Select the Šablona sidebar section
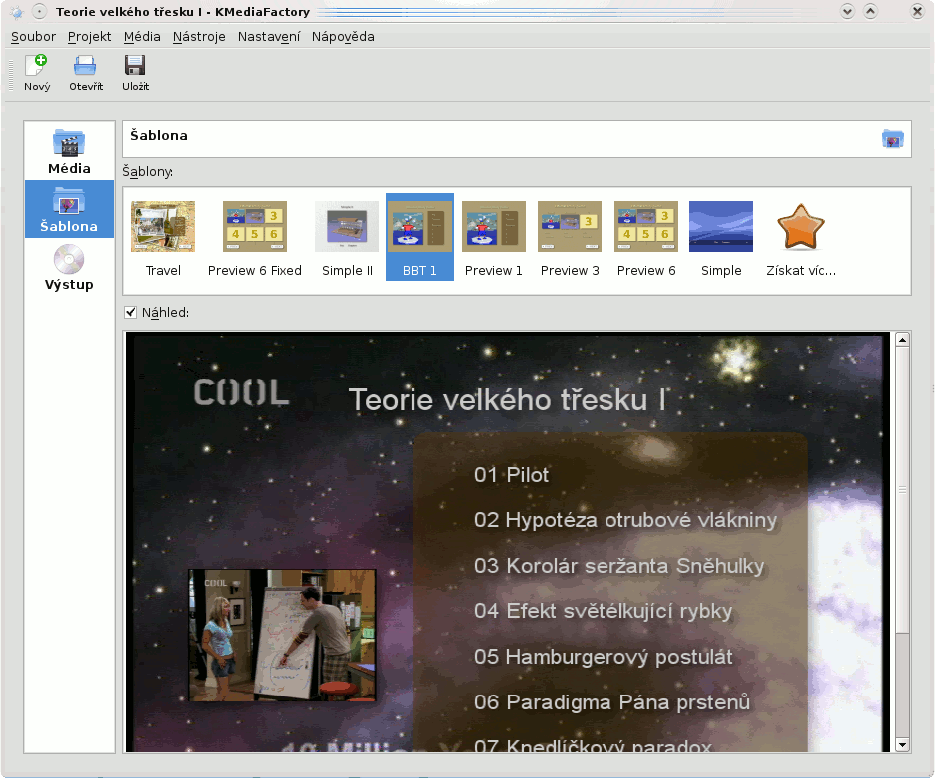The width and height of the screenshot is (935, 778). [x=69, y=209]
